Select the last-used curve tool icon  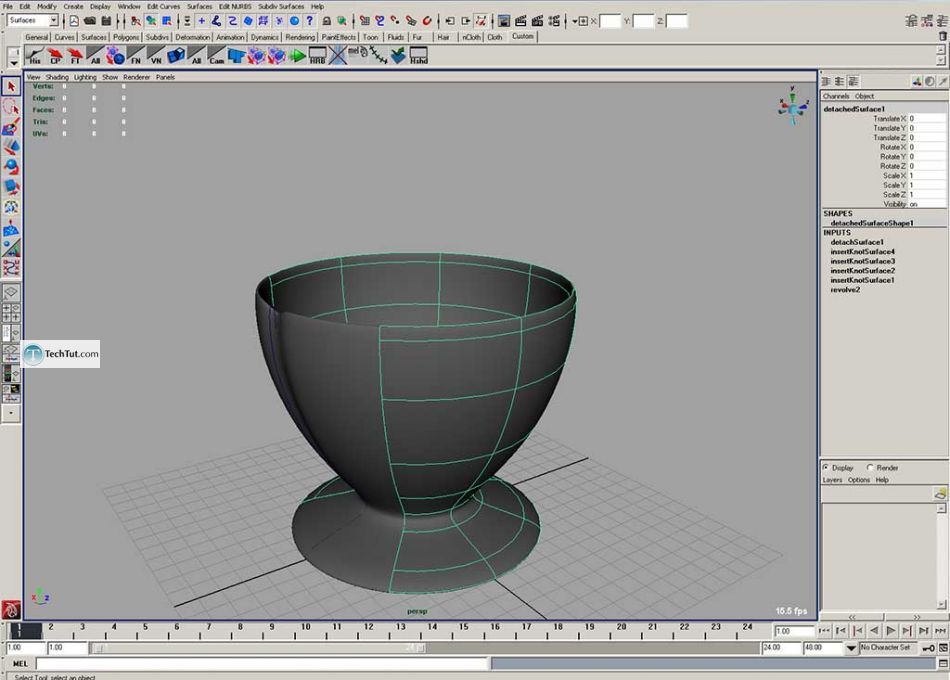pyautogui.click(x=11, y=268)
